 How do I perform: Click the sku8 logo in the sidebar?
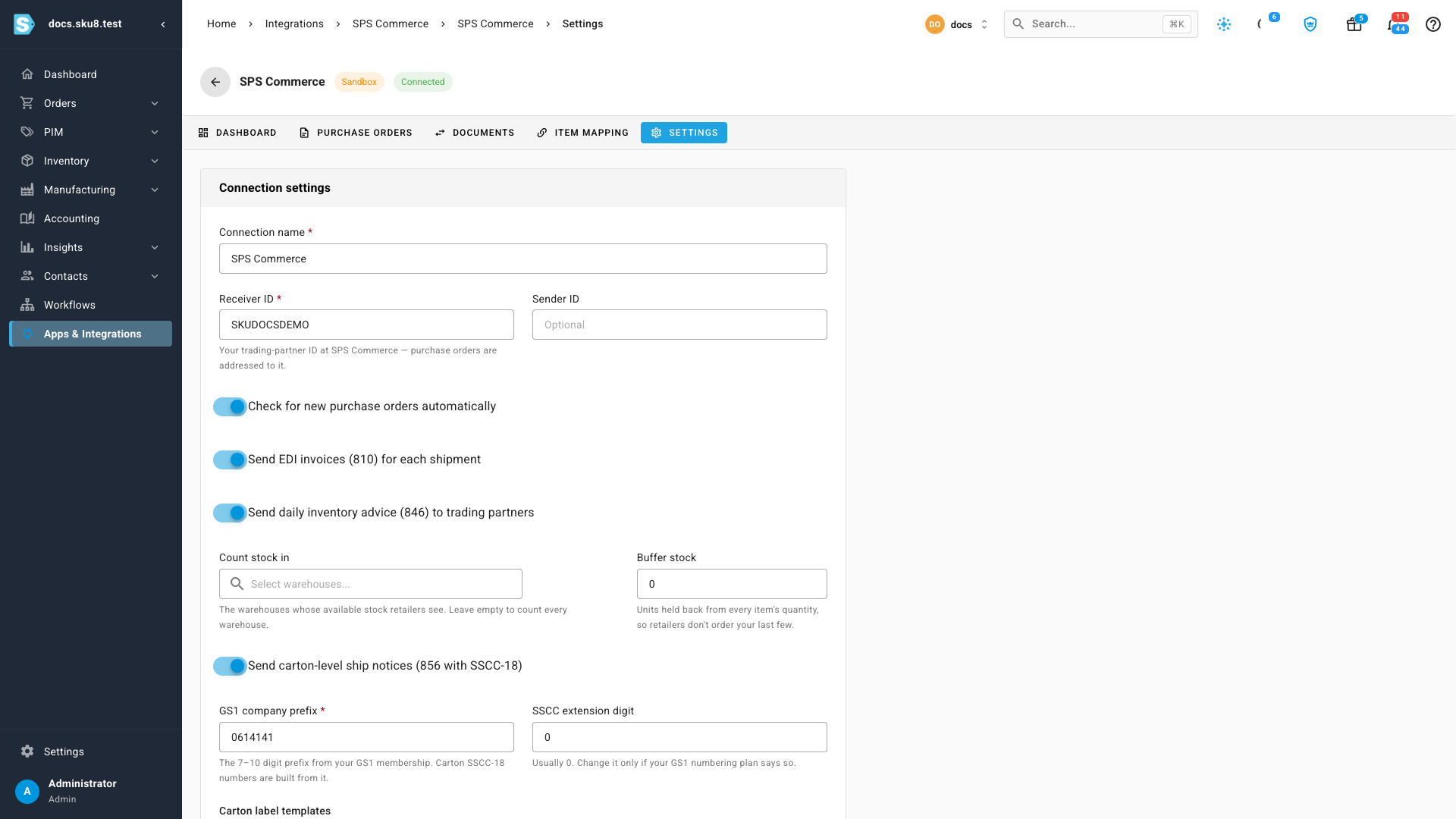click(x=24, y=24)
